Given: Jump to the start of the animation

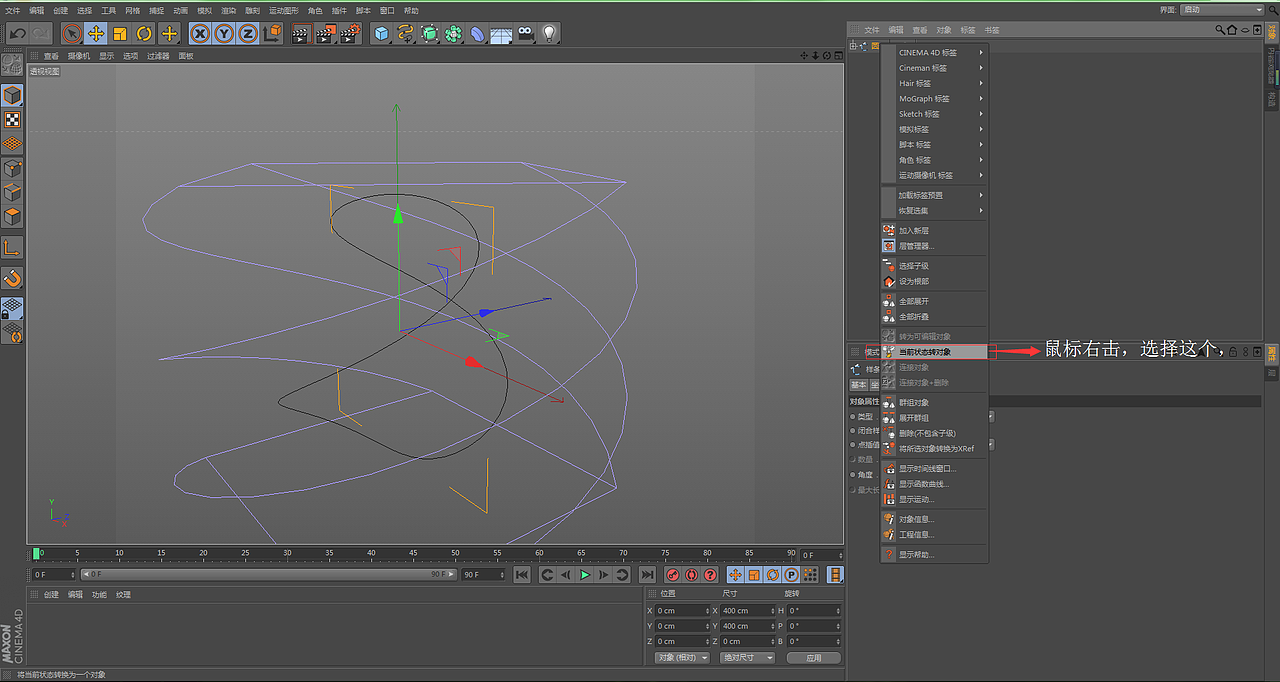Looking at the screenshot, I should 522,575.
